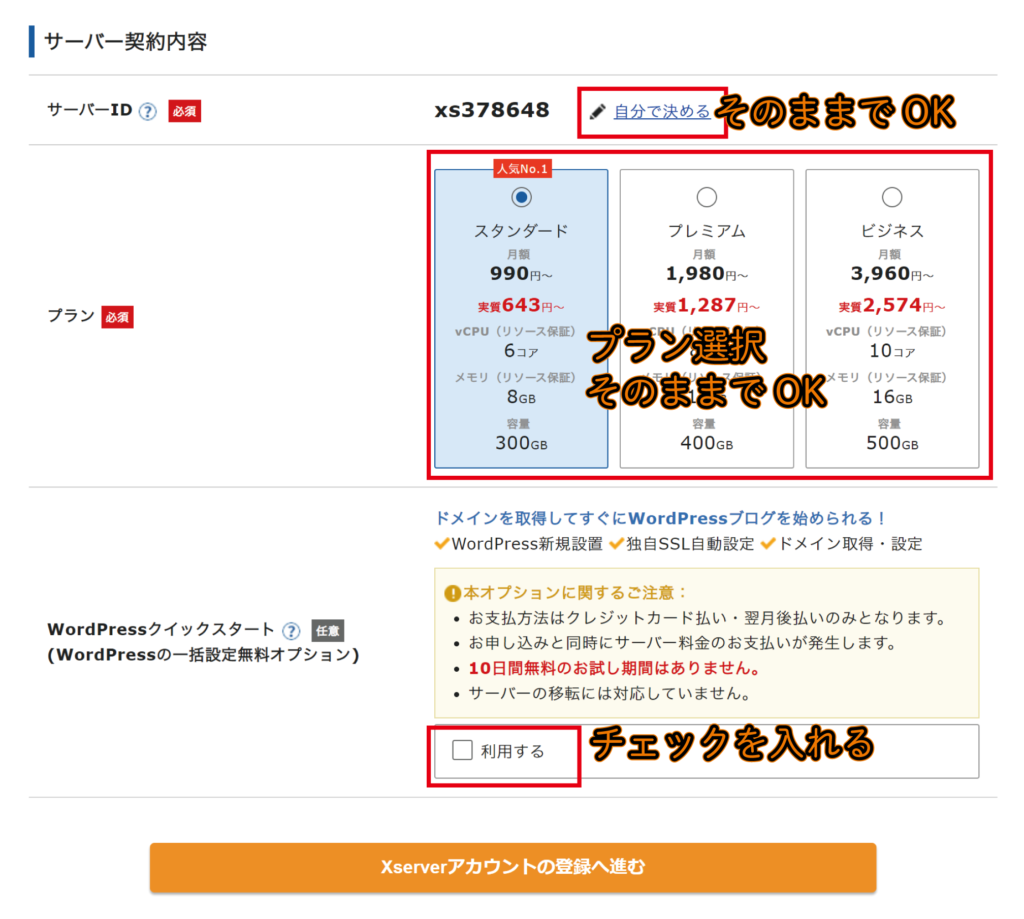This screenshot has height=919, width=1024.
Task: Click the 必須 badge next to プラン
Action: (x=118, y=317)
